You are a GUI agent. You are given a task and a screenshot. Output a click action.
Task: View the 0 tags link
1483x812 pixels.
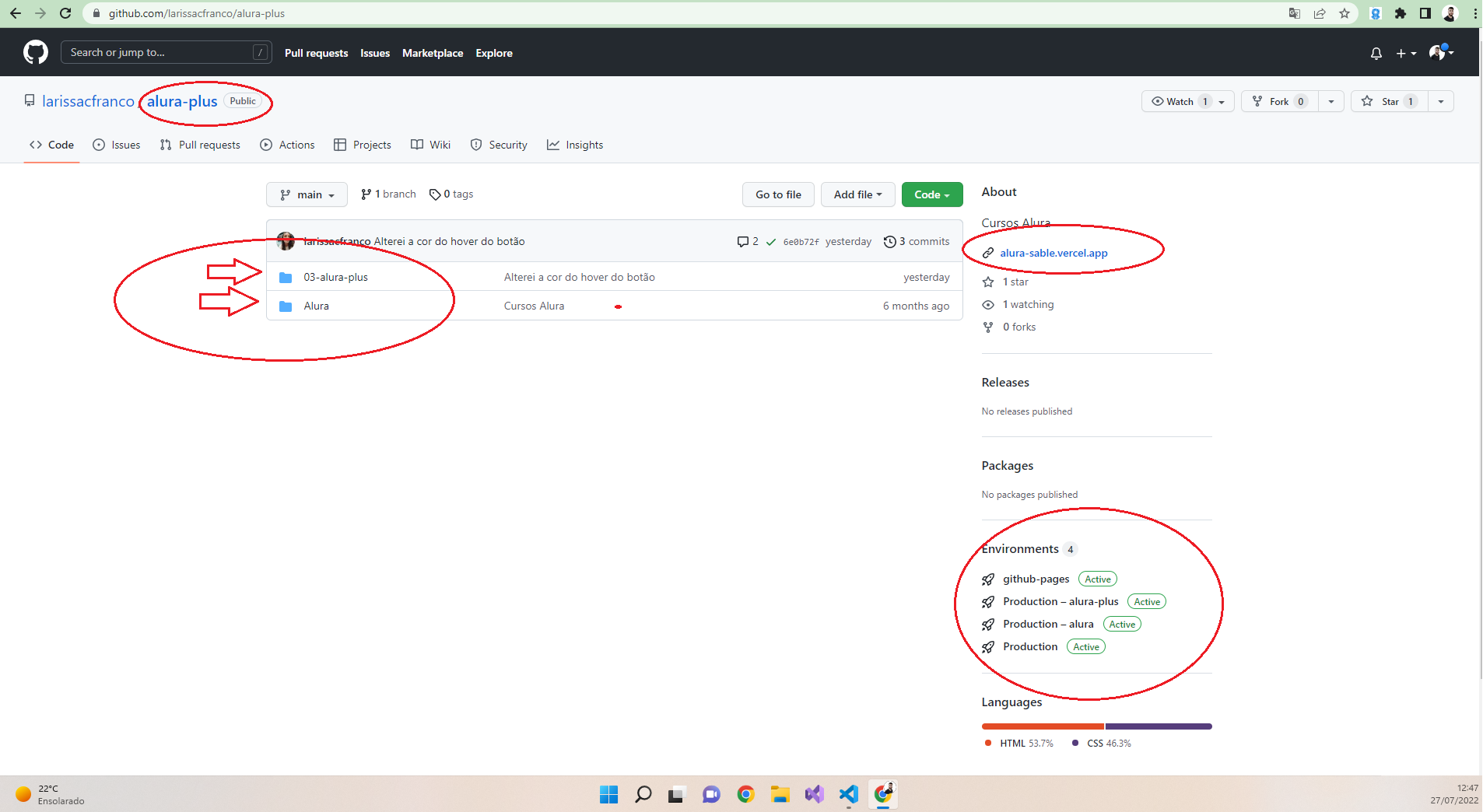click(451, 194)
